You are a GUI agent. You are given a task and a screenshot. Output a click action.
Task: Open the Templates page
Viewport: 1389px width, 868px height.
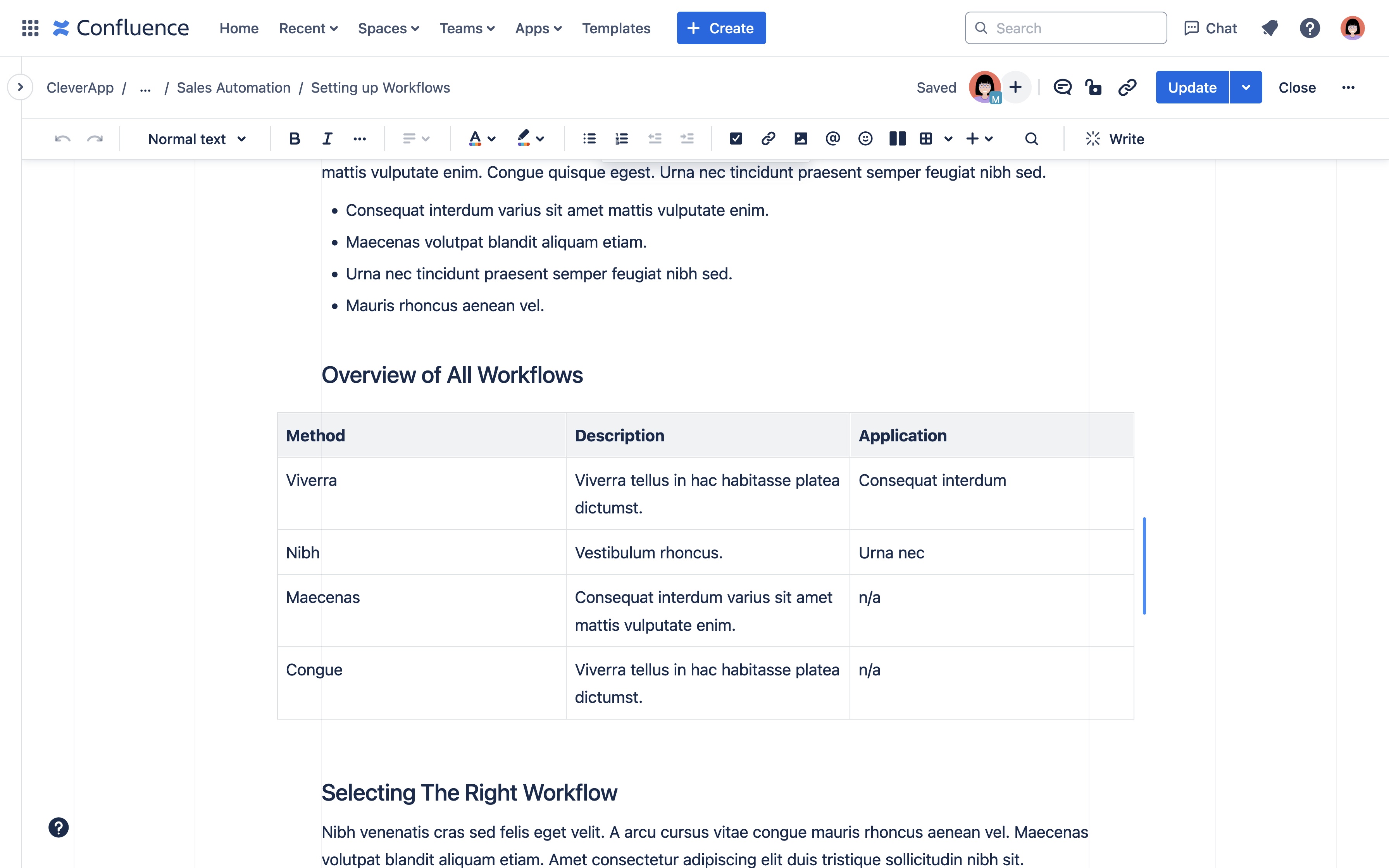click(x=616, y=28)
